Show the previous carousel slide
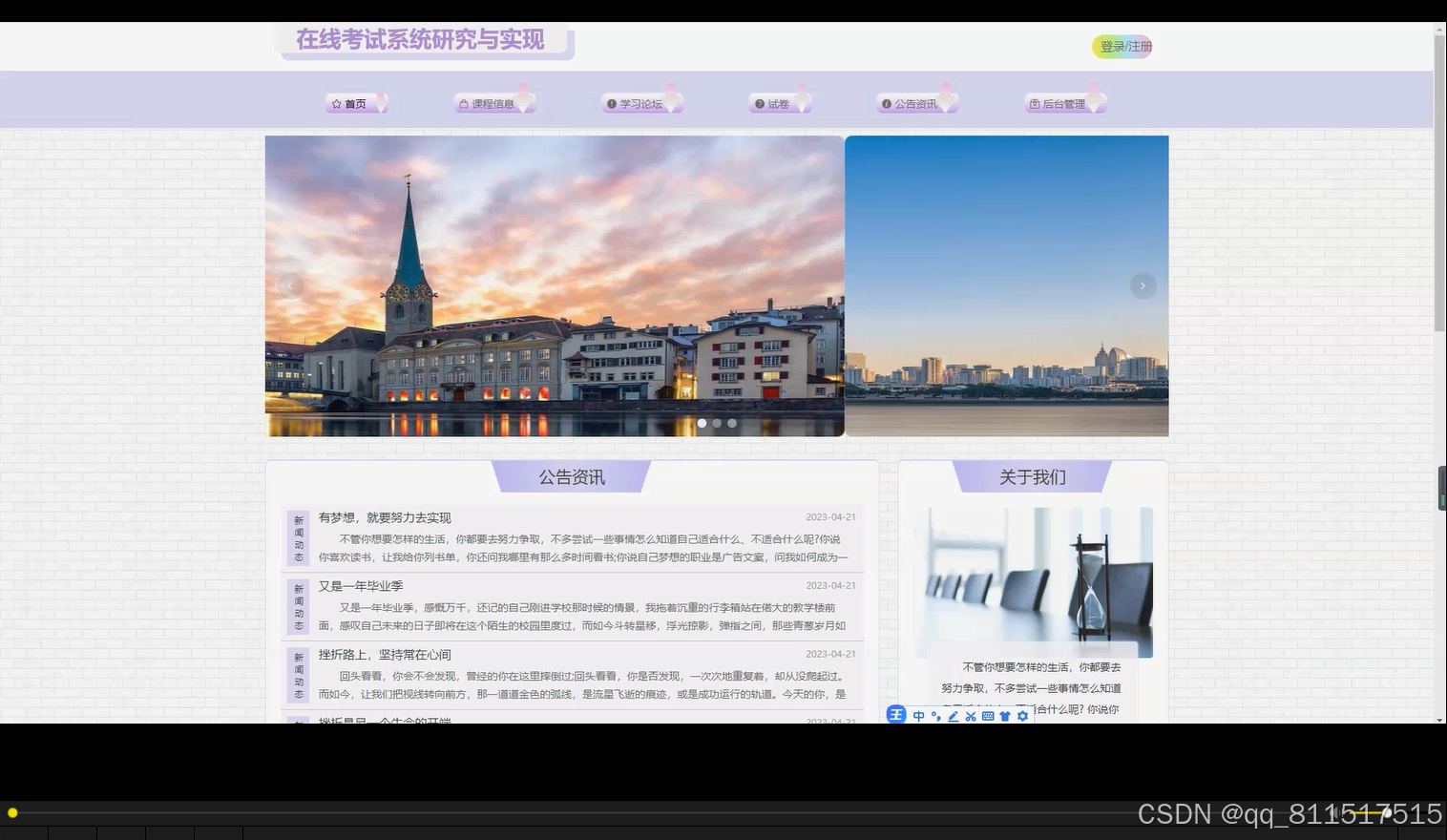 291,285
